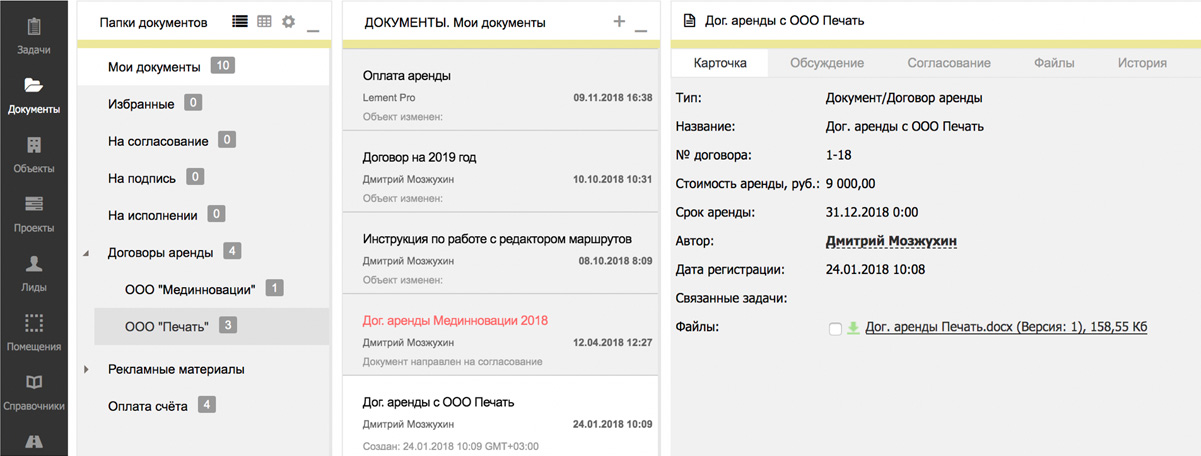This screenshot has height=456, width=1201.
Task: Click the count badge 10 beside Мои документы
Action: 223,66
